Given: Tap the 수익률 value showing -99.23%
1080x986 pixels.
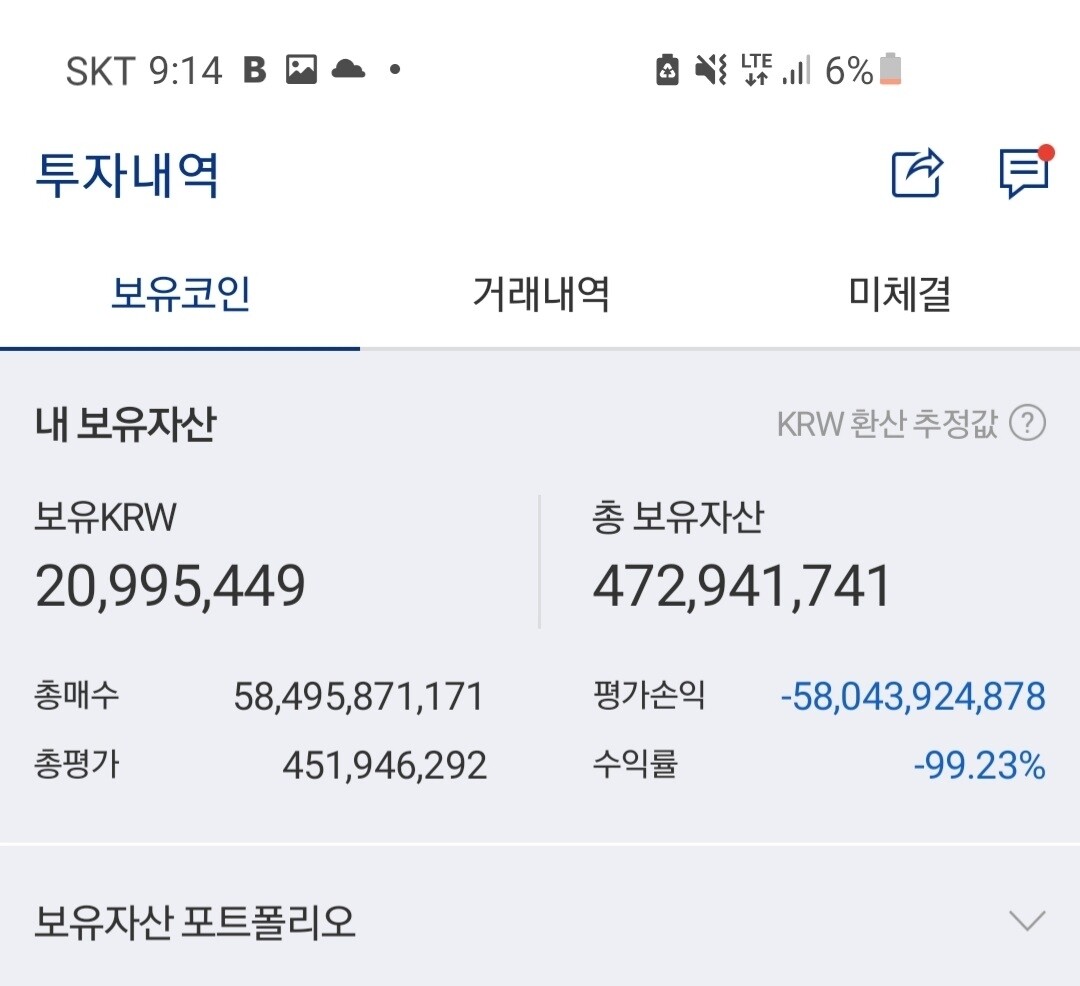Looking at the screenshot, I should pyautogui.click(x=977, y=765).
